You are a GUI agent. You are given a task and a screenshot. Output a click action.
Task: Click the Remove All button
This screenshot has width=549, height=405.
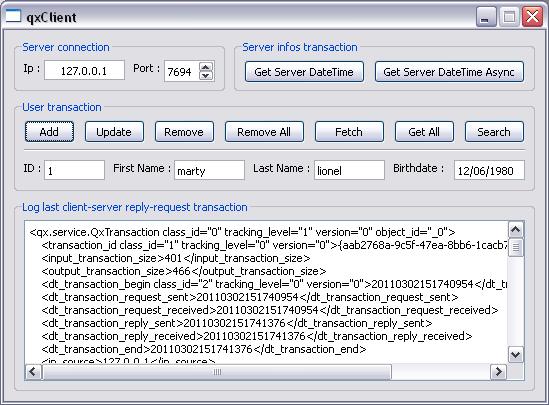click(264, 132)
